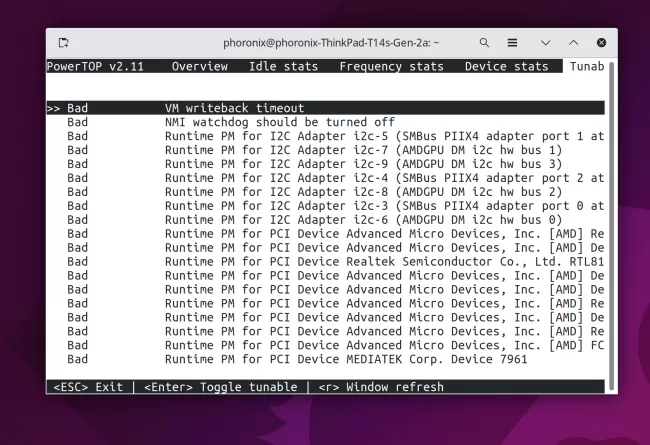This screenshot has width=650, height=445.
Task: Open the Device stats tab
Action: click(x=506, y=66)
